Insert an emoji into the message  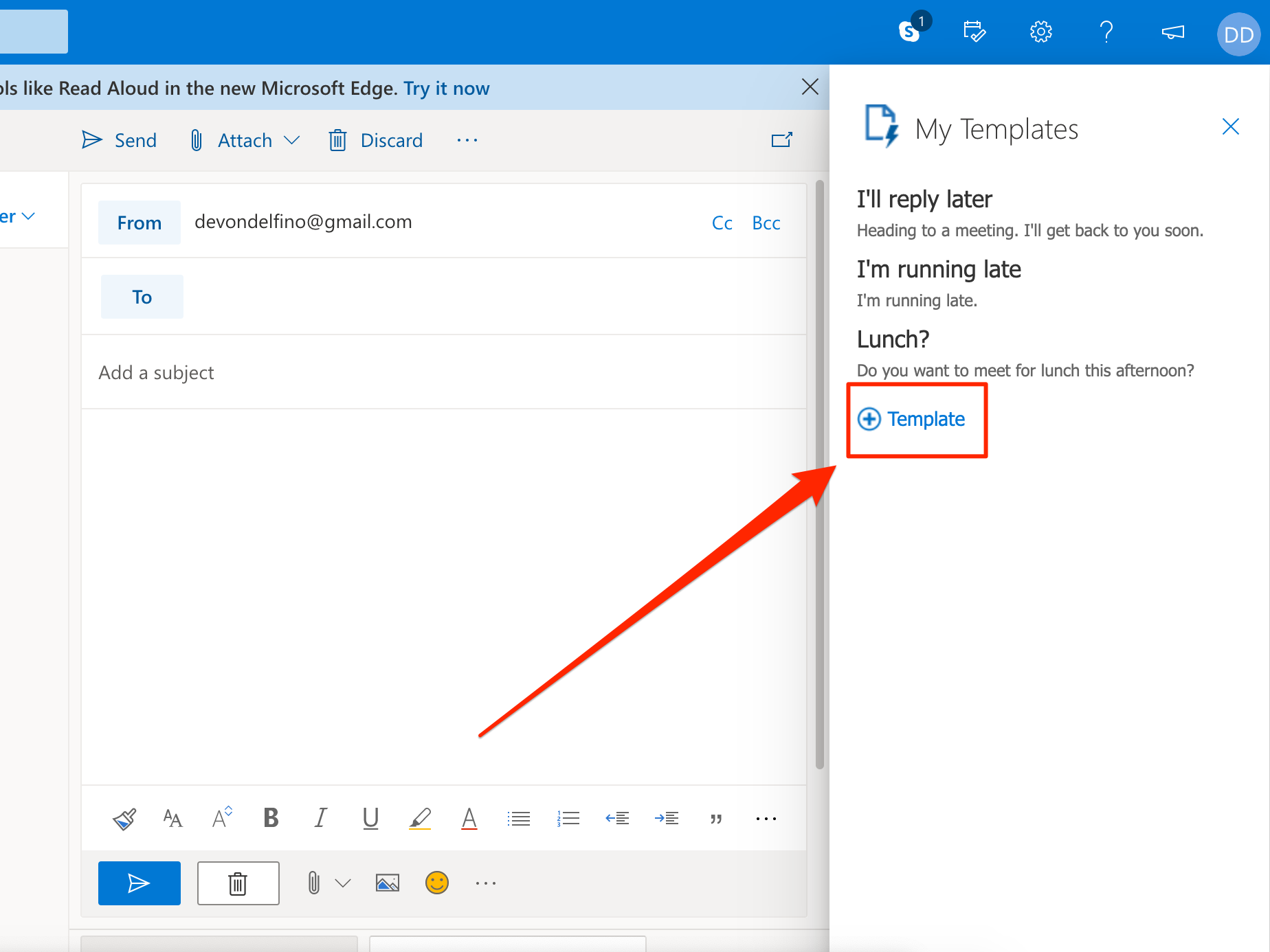click(438, 883)
